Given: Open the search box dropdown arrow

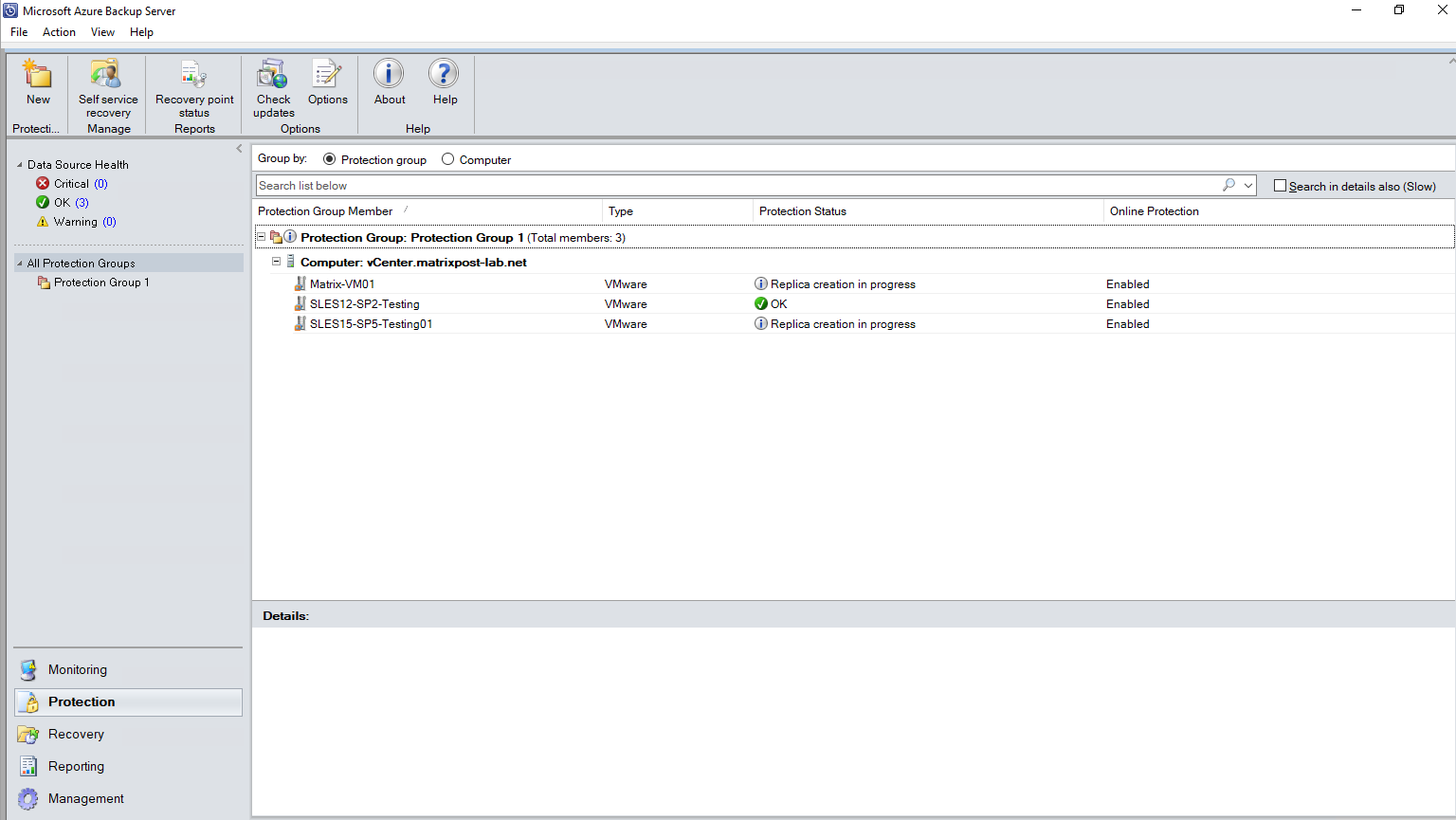Looking at the screenshot, I should click(1248, 186).
